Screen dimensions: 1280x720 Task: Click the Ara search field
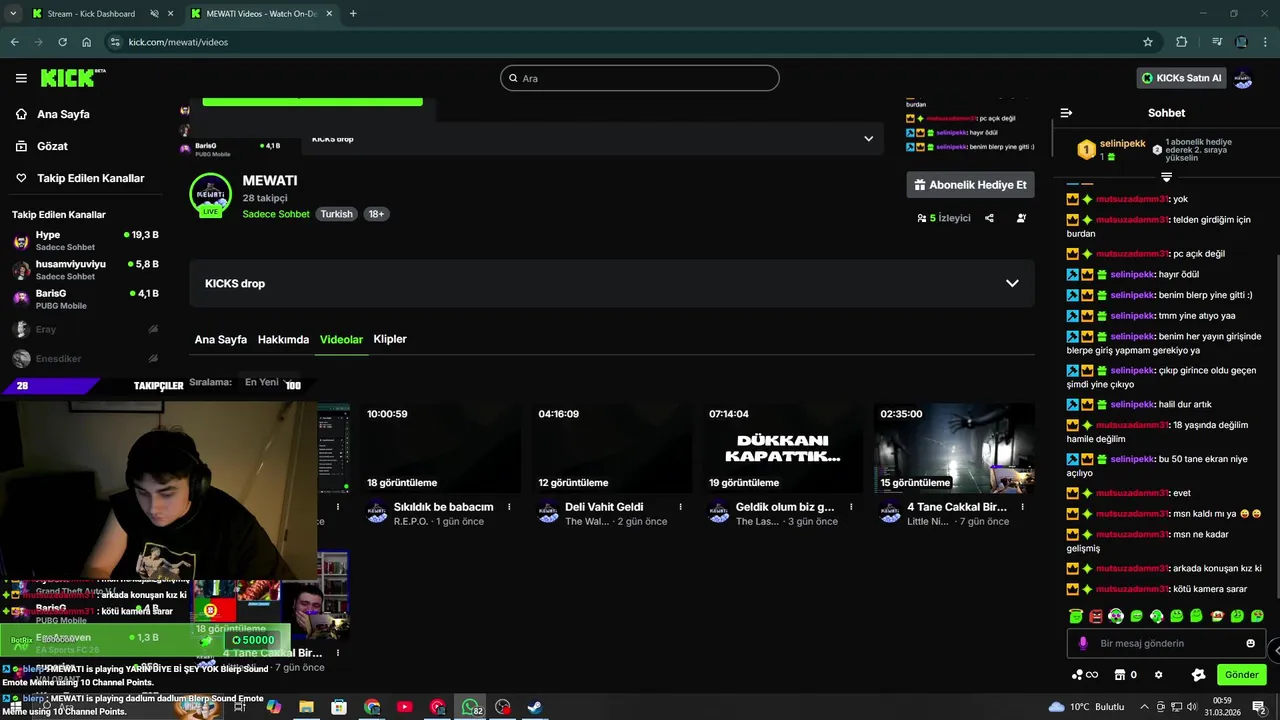pyautogui.click(x=640, y=78)
